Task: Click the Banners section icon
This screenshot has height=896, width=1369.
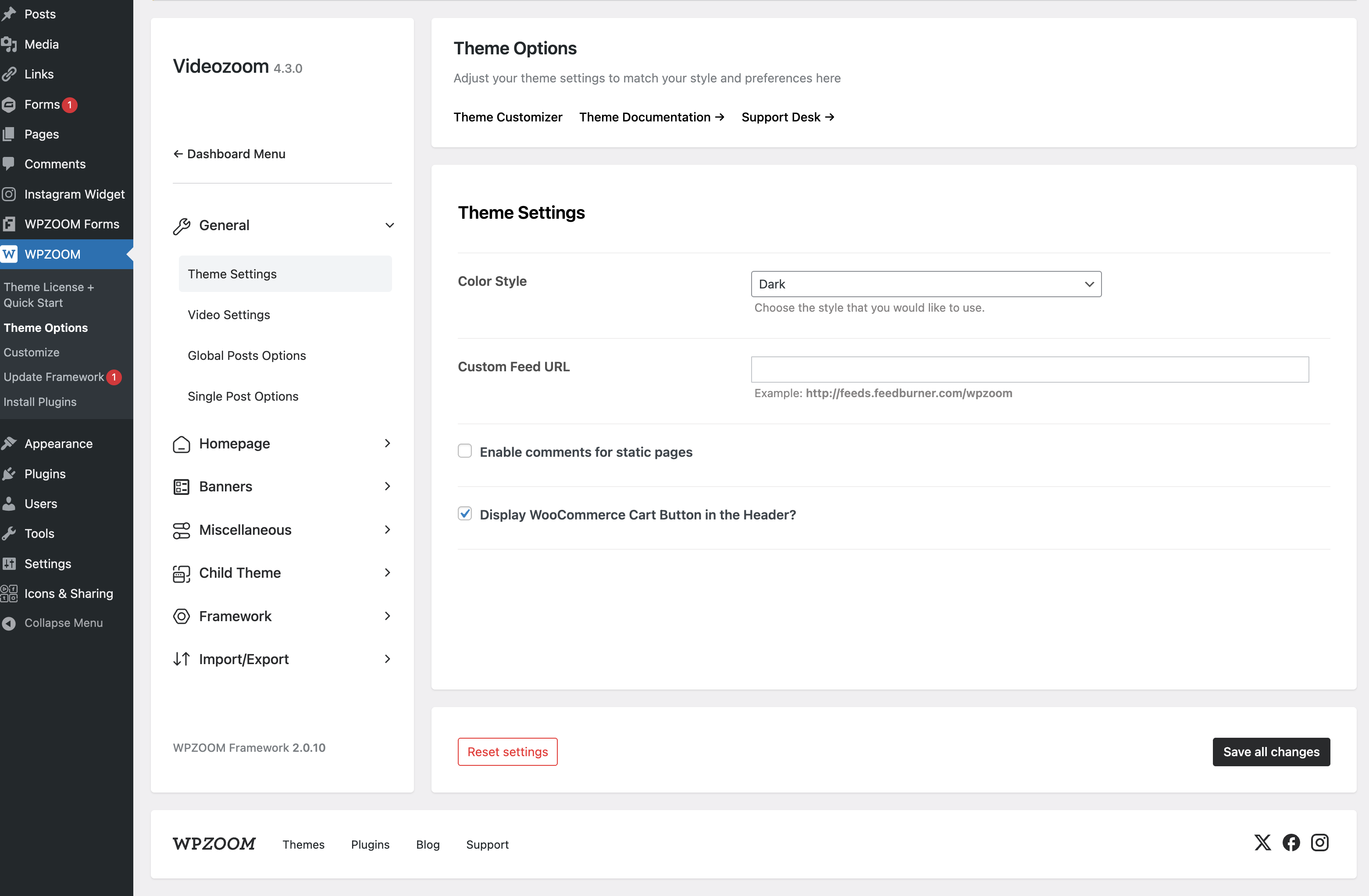Action: pyautogui.click(x=181, y=487)
